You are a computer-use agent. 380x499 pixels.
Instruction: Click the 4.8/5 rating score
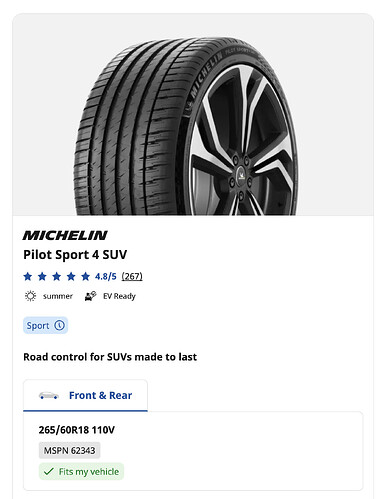tap(106, 276)
